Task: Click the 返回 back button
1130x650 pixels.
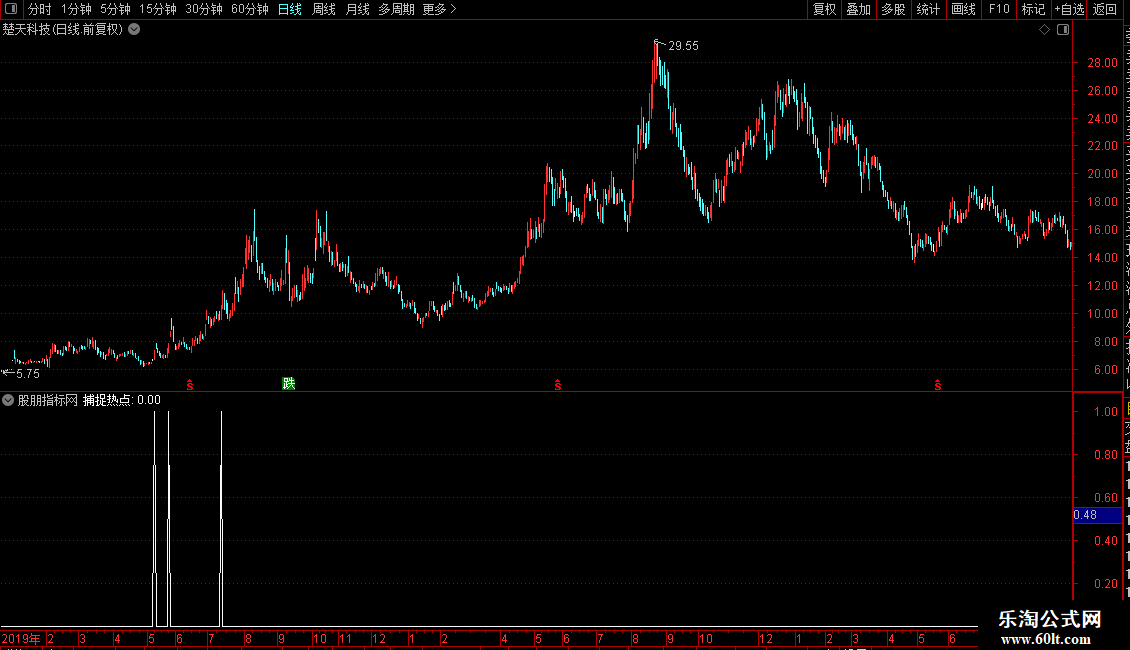Action: pyautogui.click(x=1104, y=9)
